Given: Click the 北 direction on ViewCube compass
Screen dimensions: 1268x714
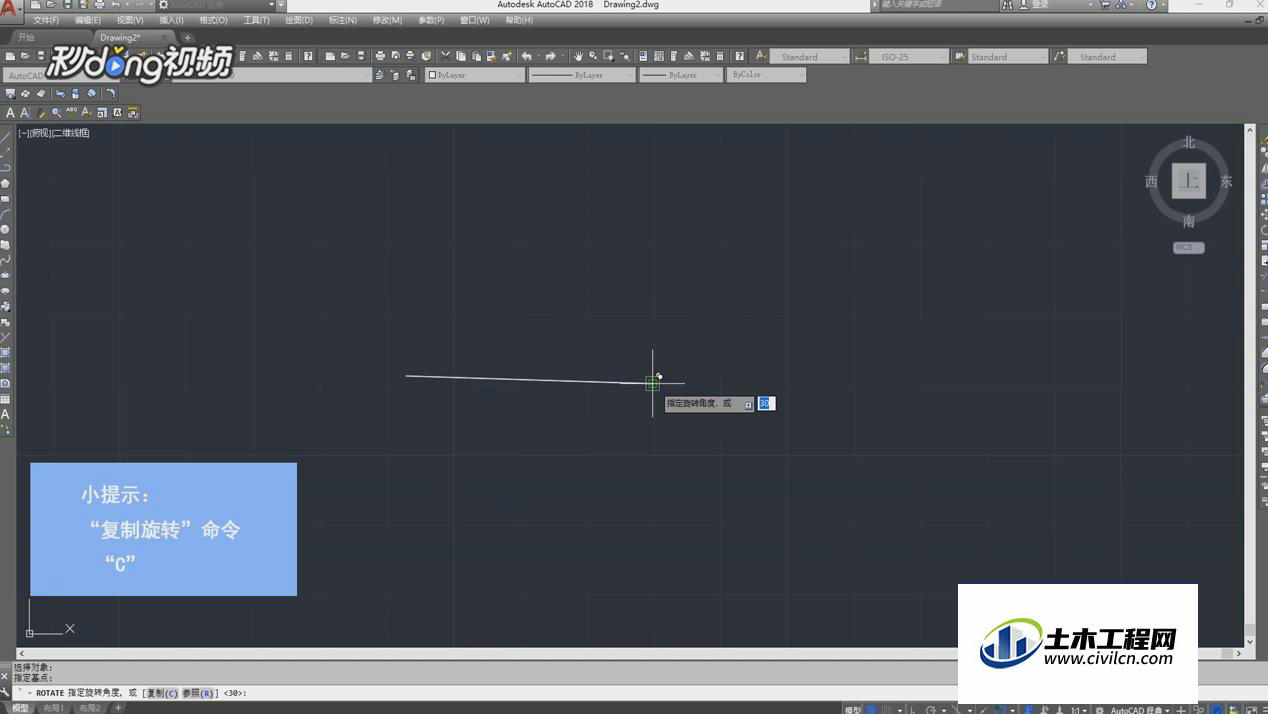Looking at the screenshot, I should pyautogui.click(x=1189, y=142).
